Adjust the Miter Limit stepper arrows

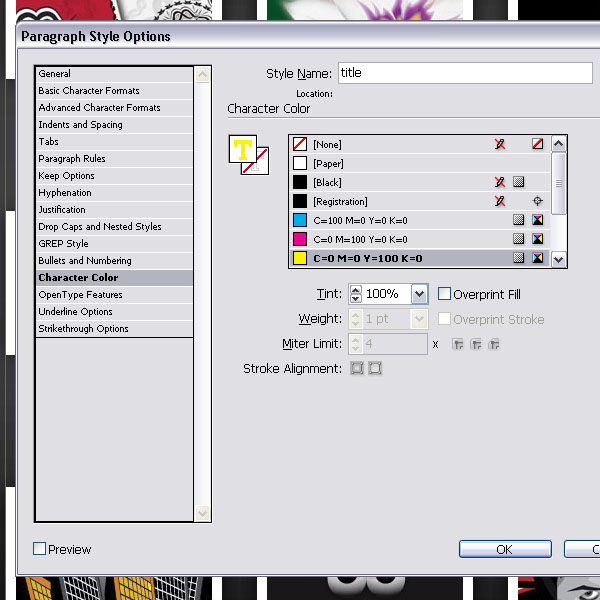pyautogui.click(x=356, y=344)
